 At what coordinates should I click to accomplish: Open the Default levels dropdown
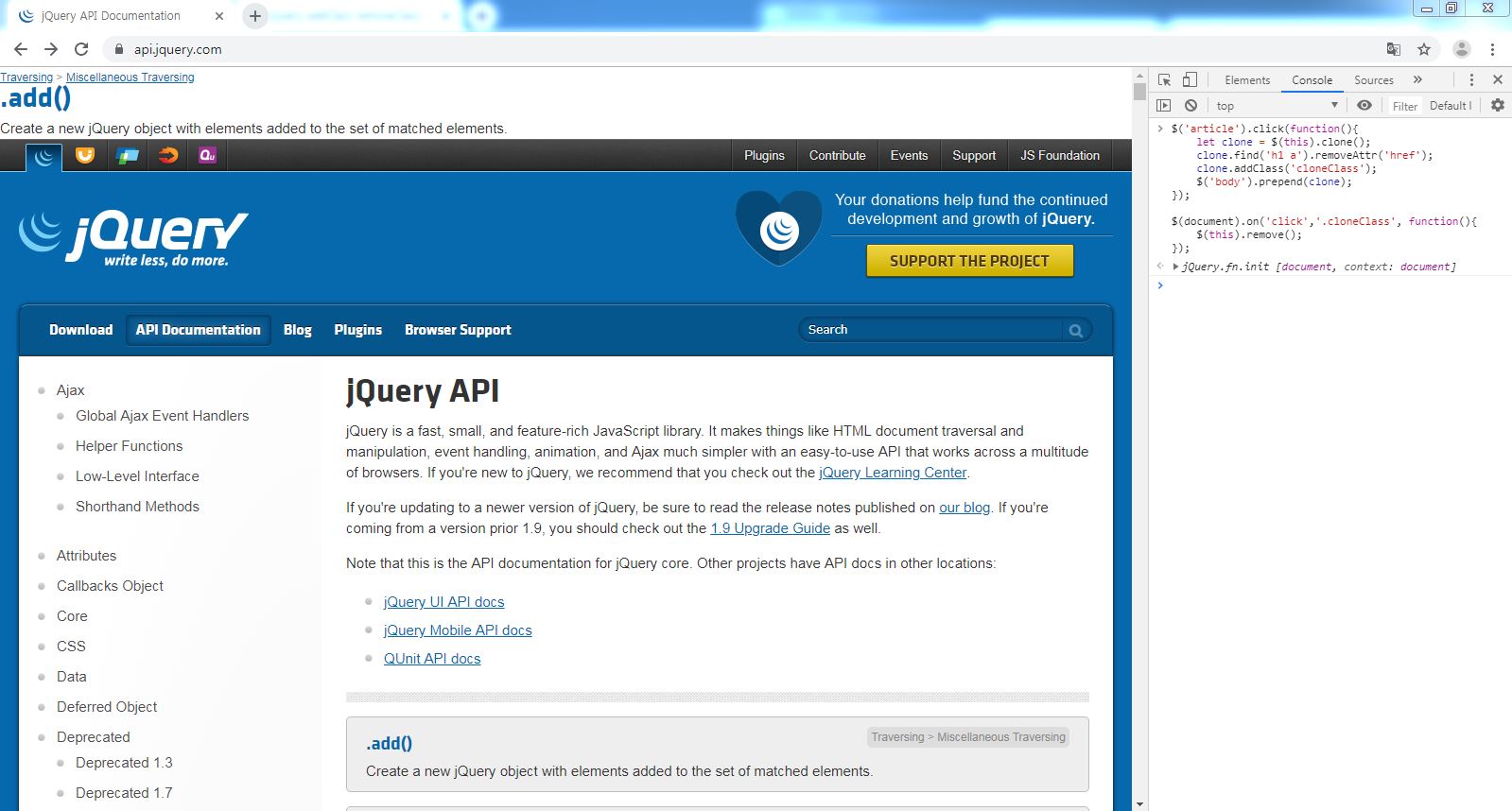click(1451, 106)
